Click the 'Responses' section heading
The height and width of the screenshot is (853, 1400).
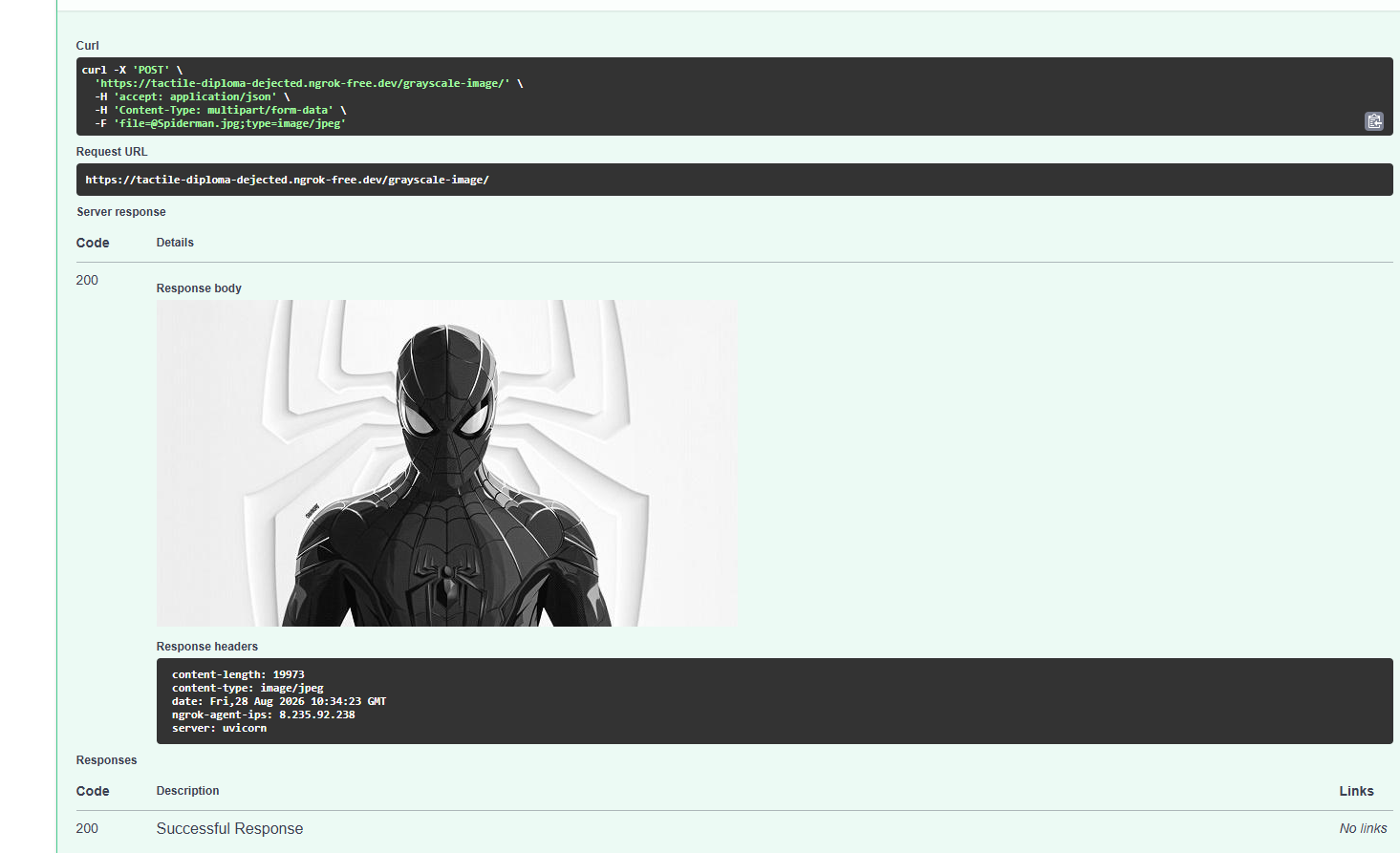click(x=107, y=760)
